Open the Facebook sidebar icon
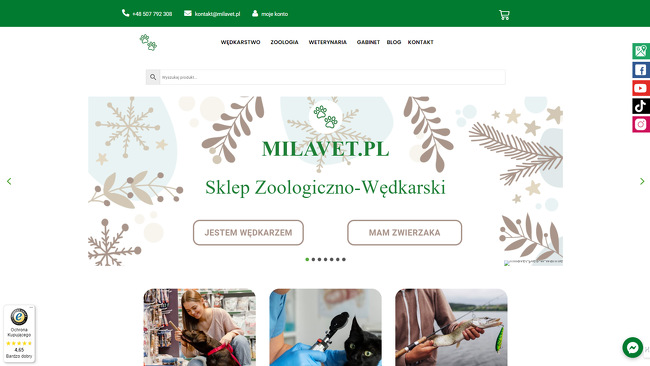This screenshot has width=650, height=366. [x=641, y=70]
